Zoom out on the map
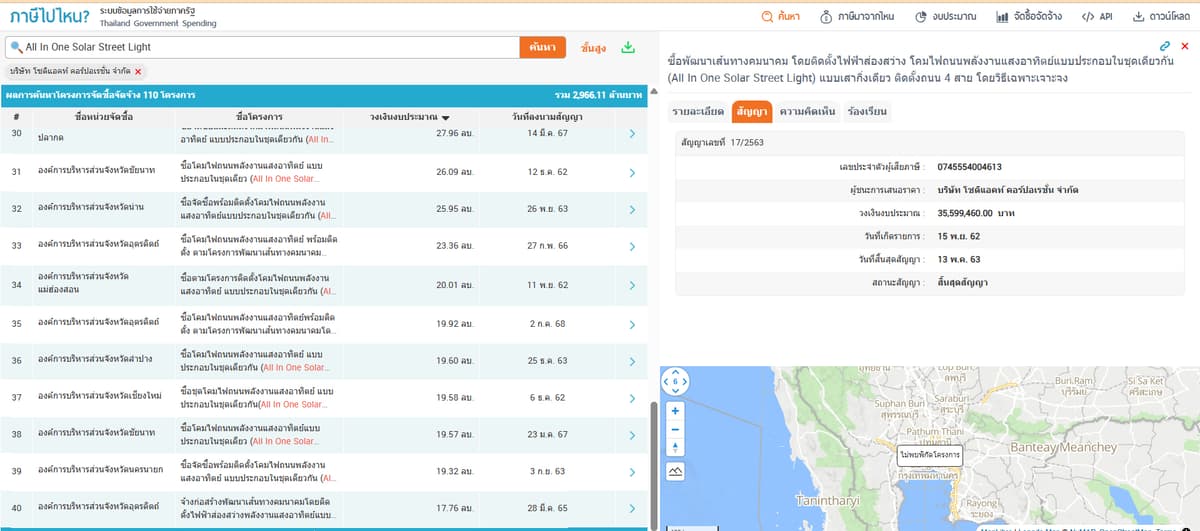 click(x=675, y=429)
